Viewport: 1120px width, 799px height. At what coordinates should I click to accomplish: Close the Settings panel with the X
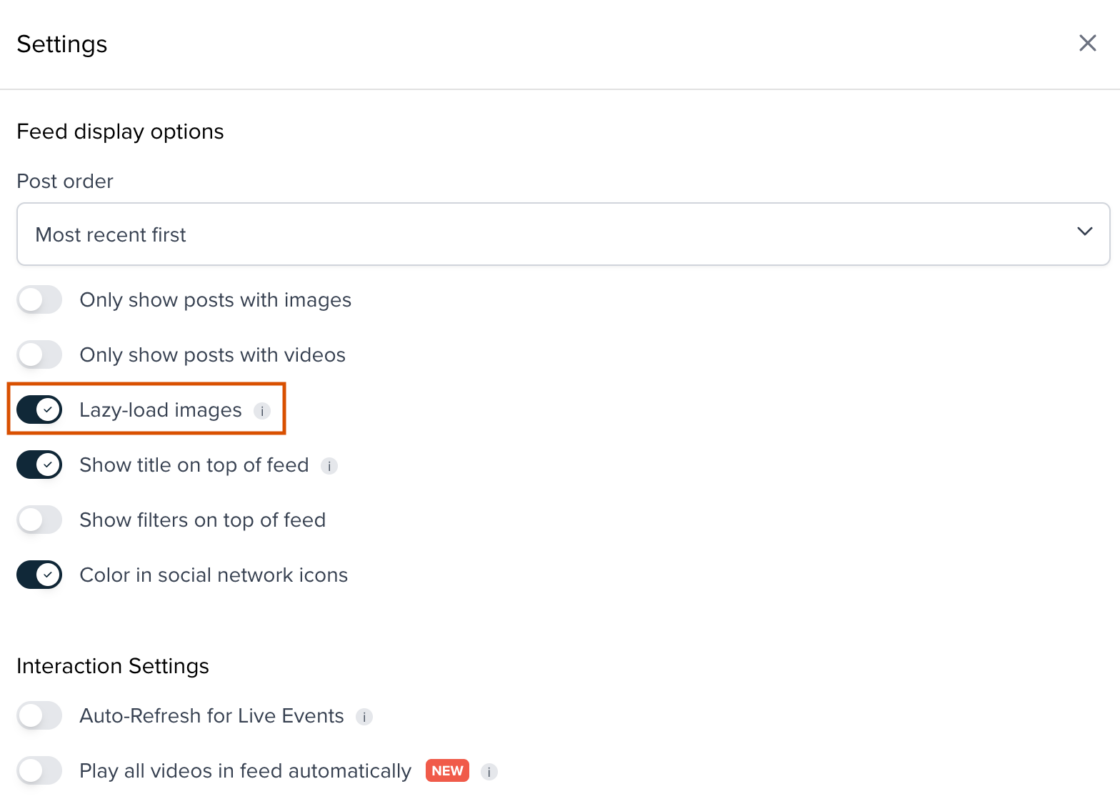pyautogui.click(x=1087, y=44)
